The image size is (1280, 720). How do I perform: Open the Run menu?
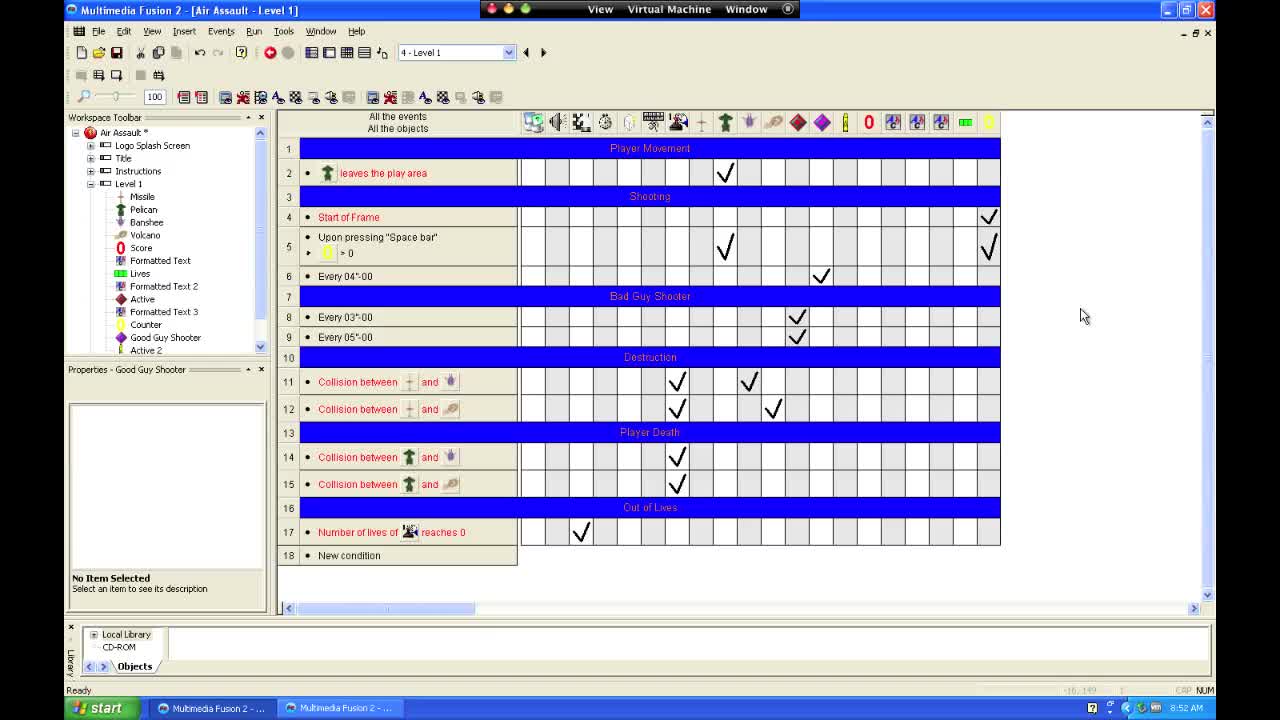(x=254, y=32)
